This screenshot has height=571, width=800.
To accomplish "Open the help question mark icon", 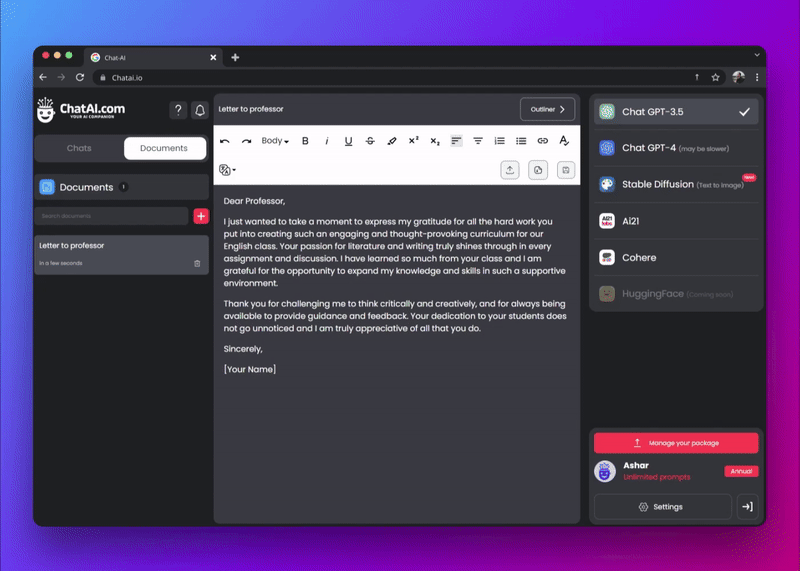I will click(x=178, y=110).
